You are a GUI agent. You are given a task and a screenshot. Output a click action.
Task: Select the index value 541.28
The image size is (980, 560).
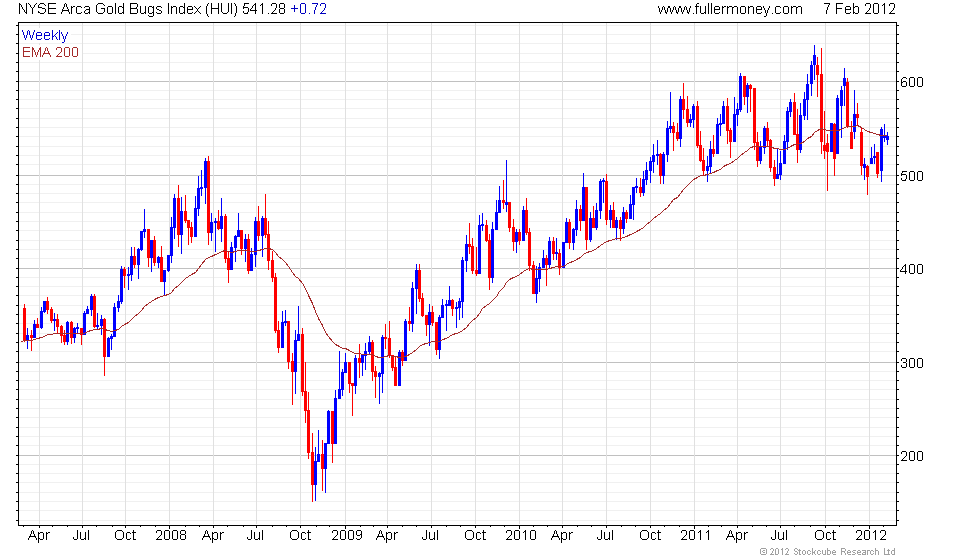(x=264, y=9)
